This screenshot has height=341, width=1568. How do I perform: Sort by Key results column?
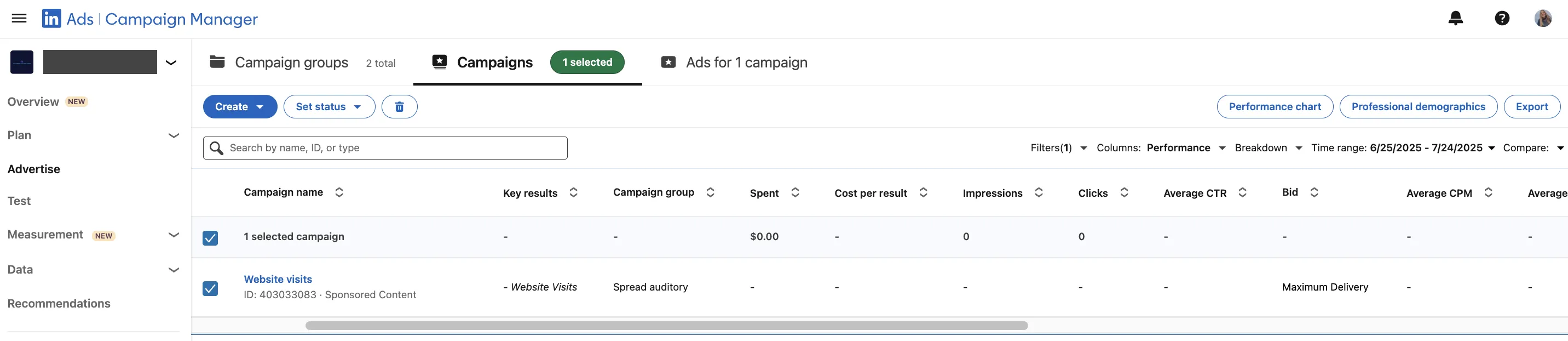[x=573, y=193]
